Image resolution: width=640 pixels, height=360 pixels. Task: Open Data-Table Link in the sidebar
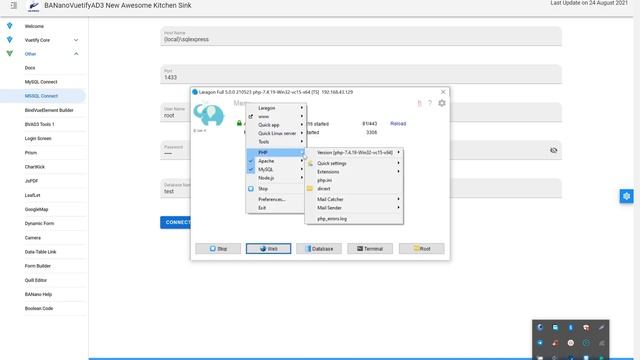(40, 252)
